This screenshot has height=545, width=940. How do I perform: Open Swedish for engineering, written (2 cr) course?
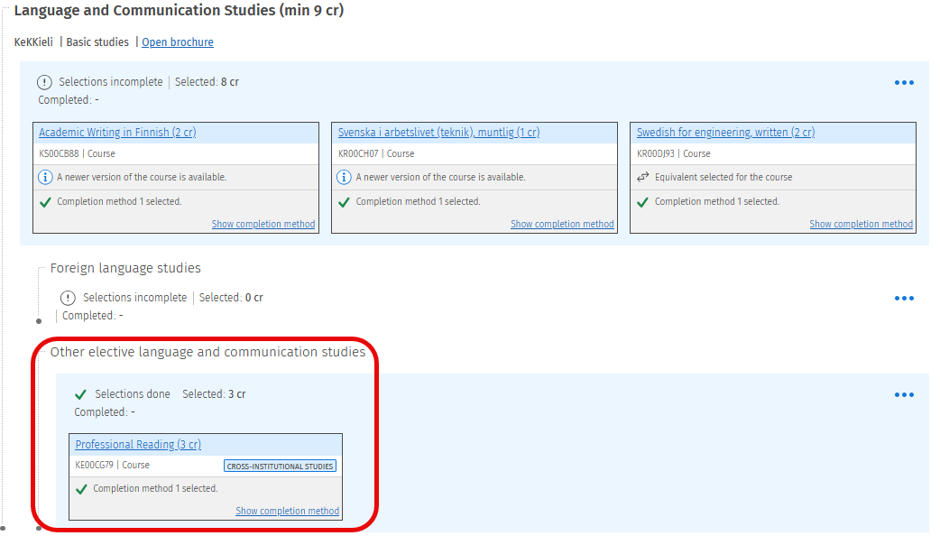pyautogui.click(x=725, y=133)
